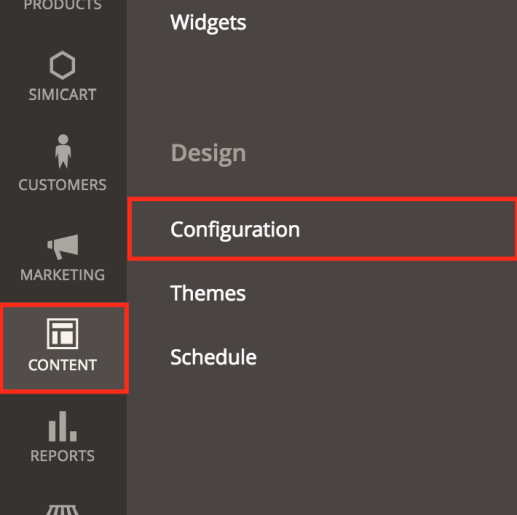Click empty space right of Themes item
This screenshot has width=517, height=515.
point(380,293)
